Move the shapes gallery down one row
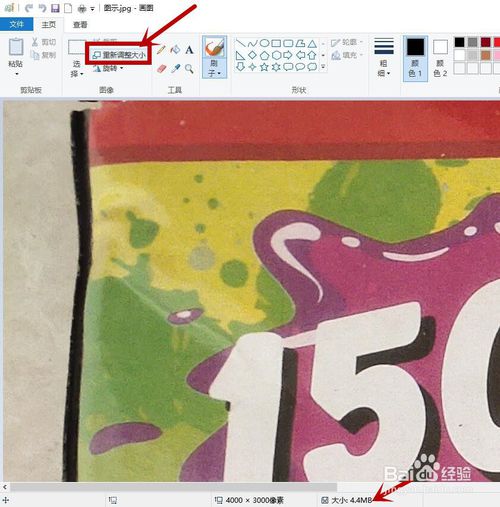This screenshot has height=507, width=500. pos(323,55)
